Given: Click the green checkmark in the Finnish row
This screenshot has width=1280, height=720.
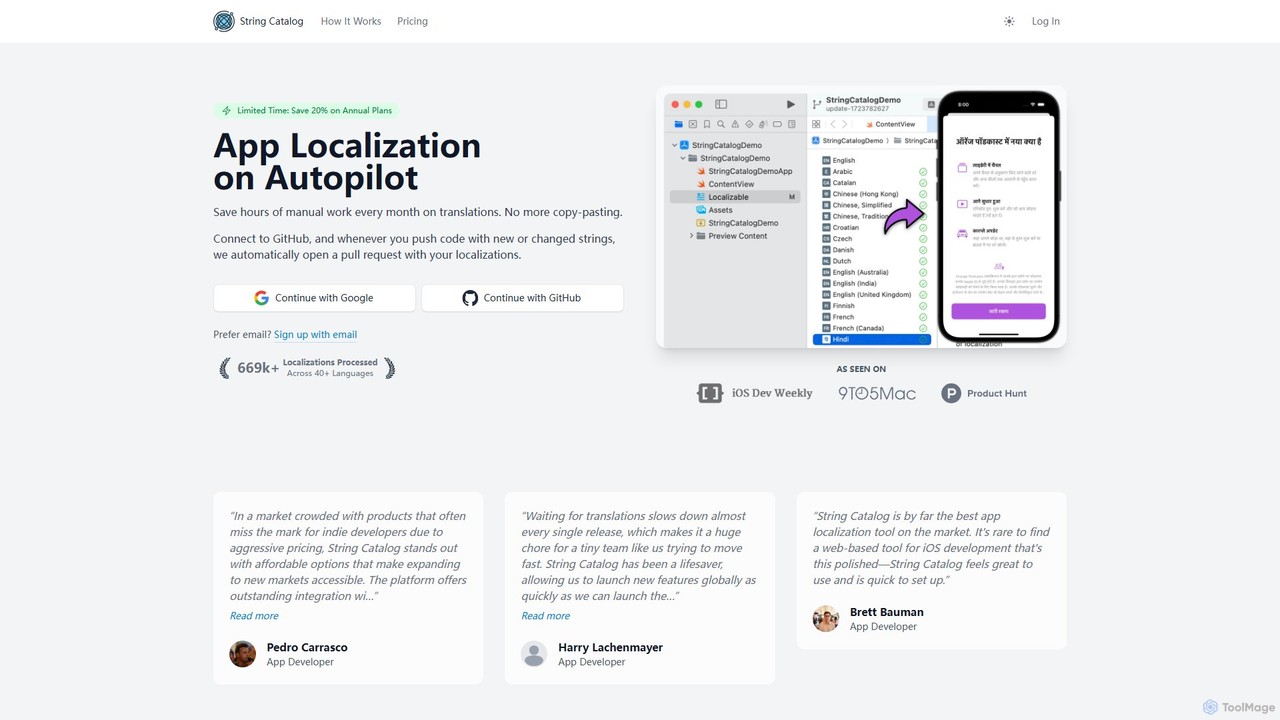Looking at the screenshot, I should point(923,306).
